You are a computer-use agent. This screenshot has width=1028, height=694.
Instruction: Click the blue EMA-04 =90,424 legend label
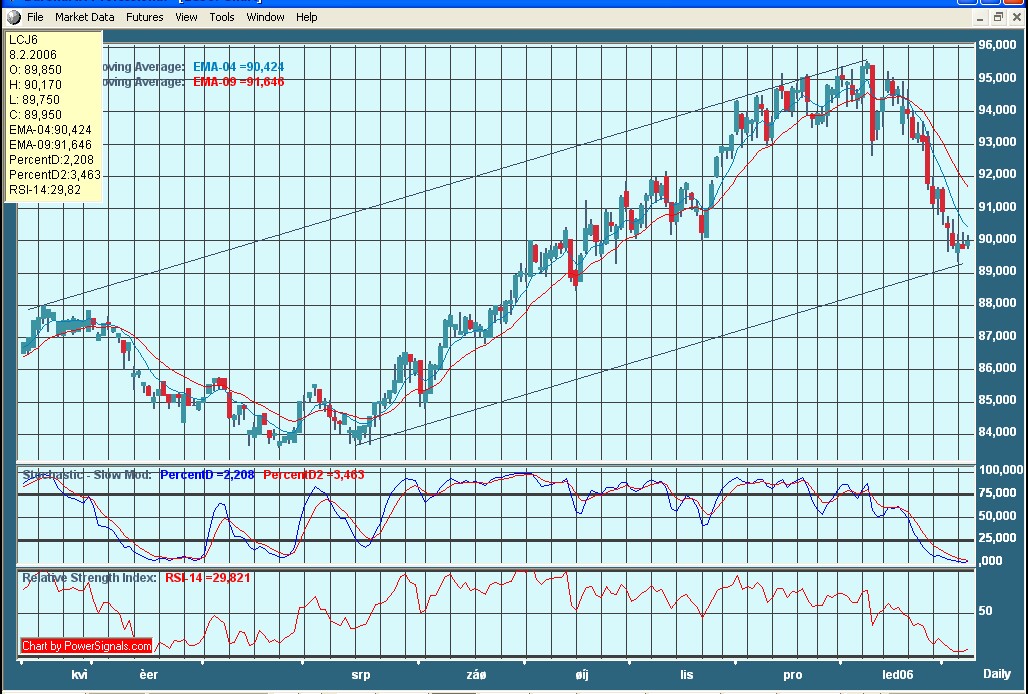[239, 67]
